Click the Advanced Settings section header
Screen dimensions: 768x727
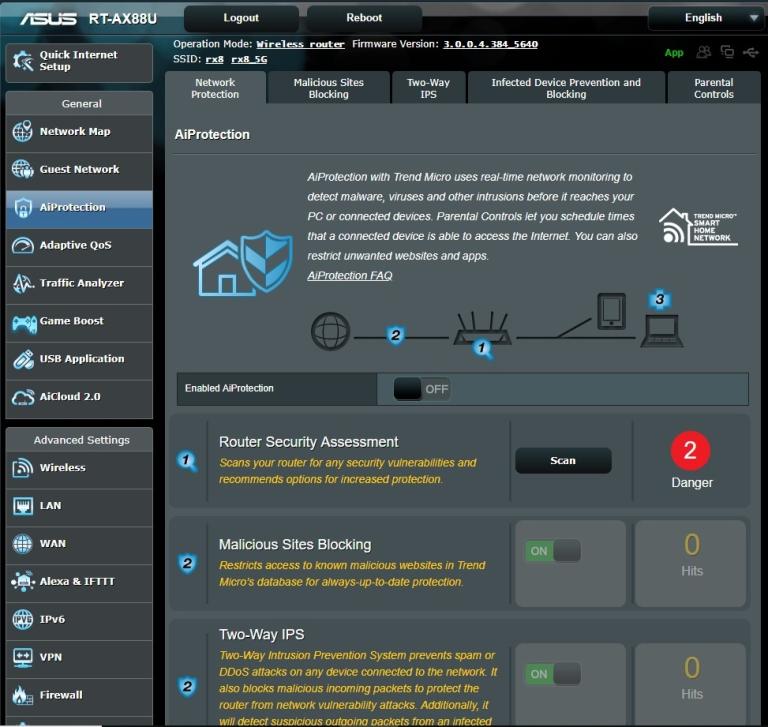79,440
